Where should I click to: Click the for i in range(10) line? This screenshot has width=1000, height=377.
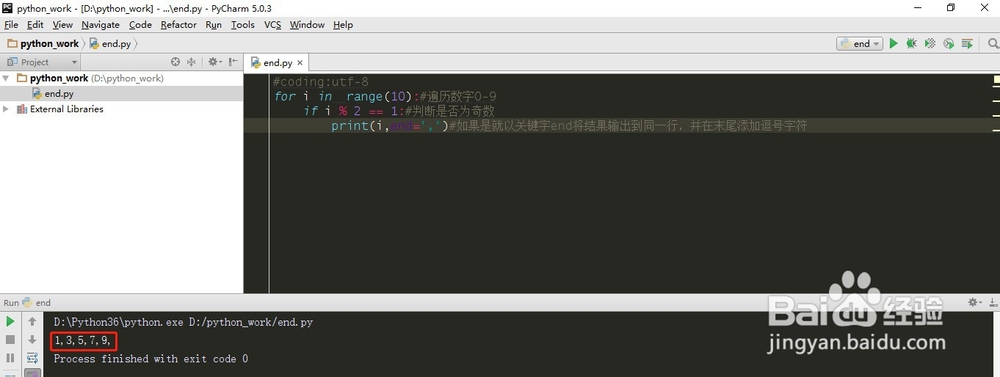385,96
